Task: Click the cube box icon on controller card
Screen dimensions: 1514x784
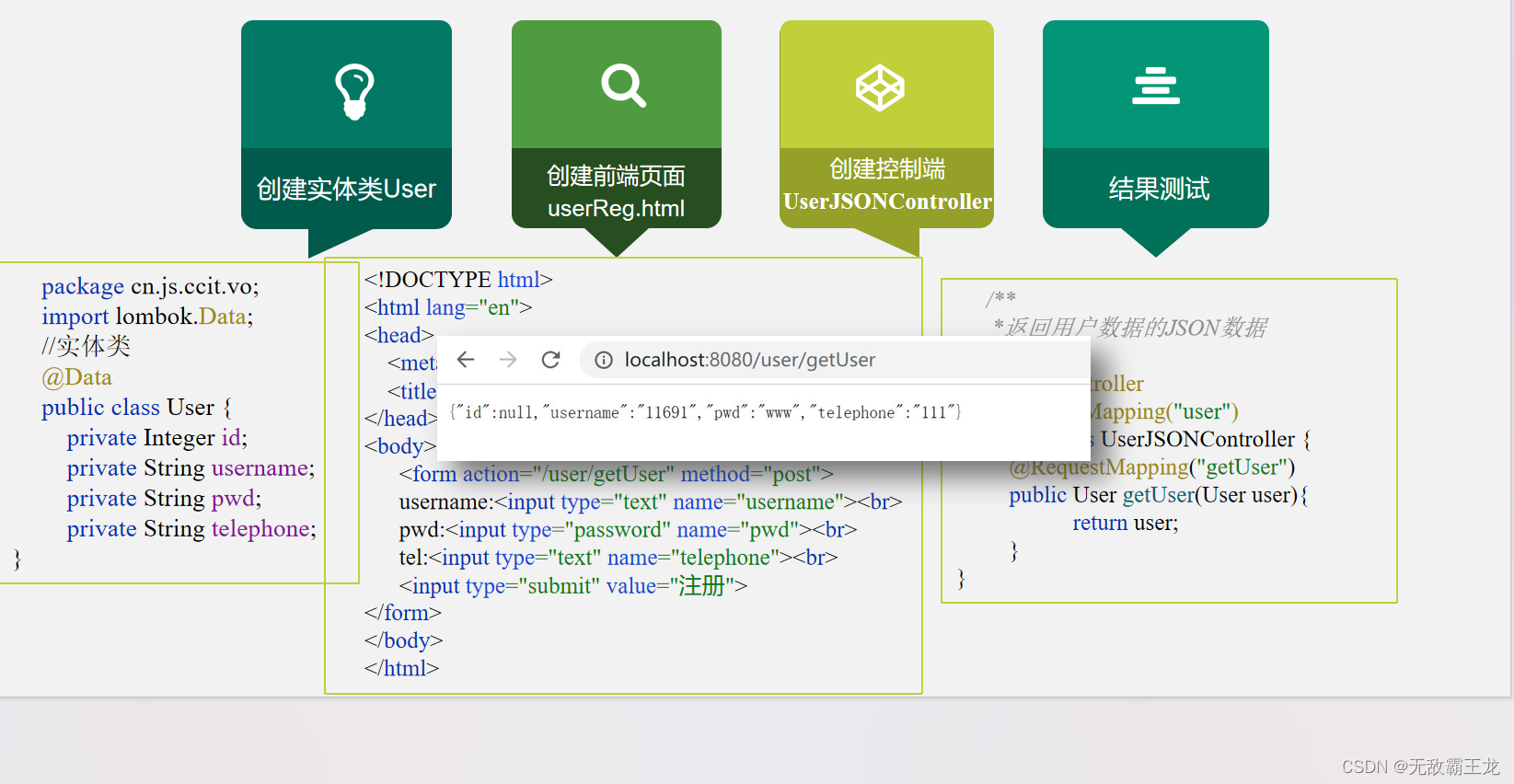Action: [880, 87]
